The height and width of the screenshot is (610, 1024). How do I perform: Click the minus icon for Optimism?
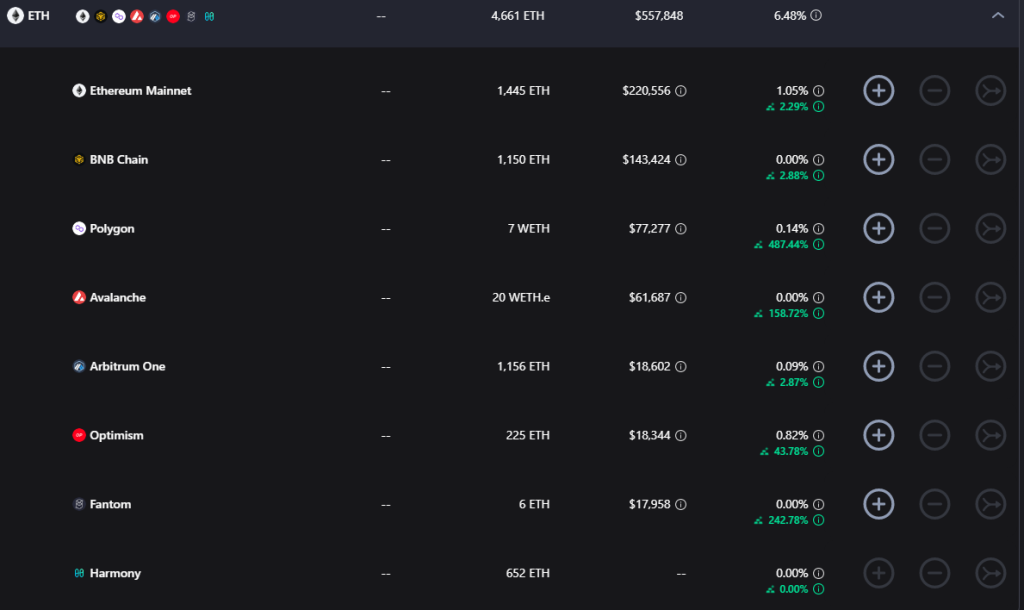935,435
